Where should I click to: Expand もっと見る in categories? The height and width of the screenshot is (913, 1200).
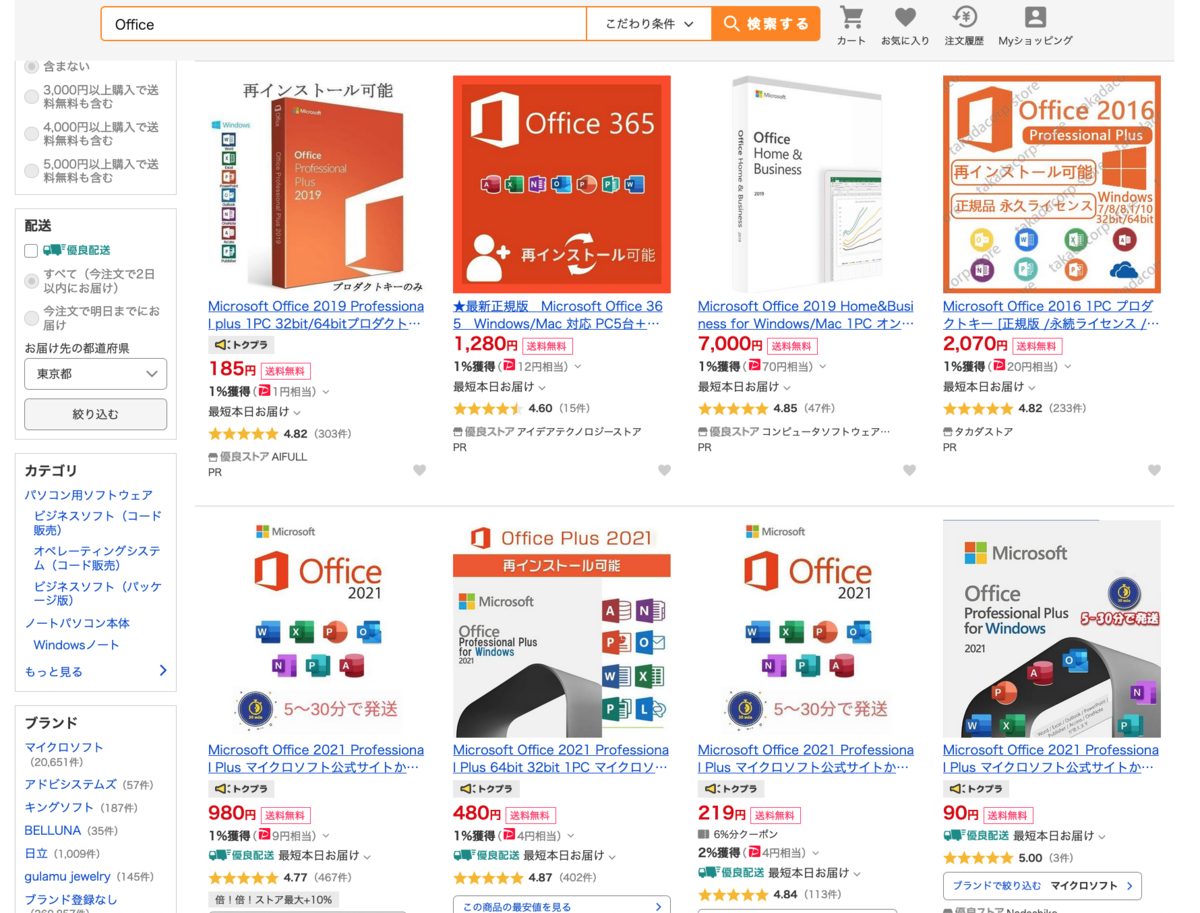point(95,671)
